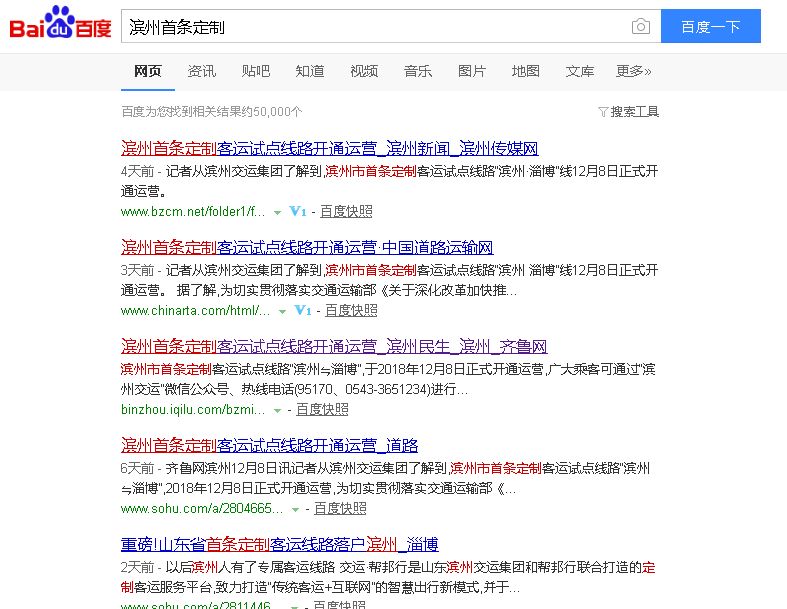The image size is (787, 609).
Task: Open 百度快照 for binzhou.iqilu.com result
Action: coord(322,410)
